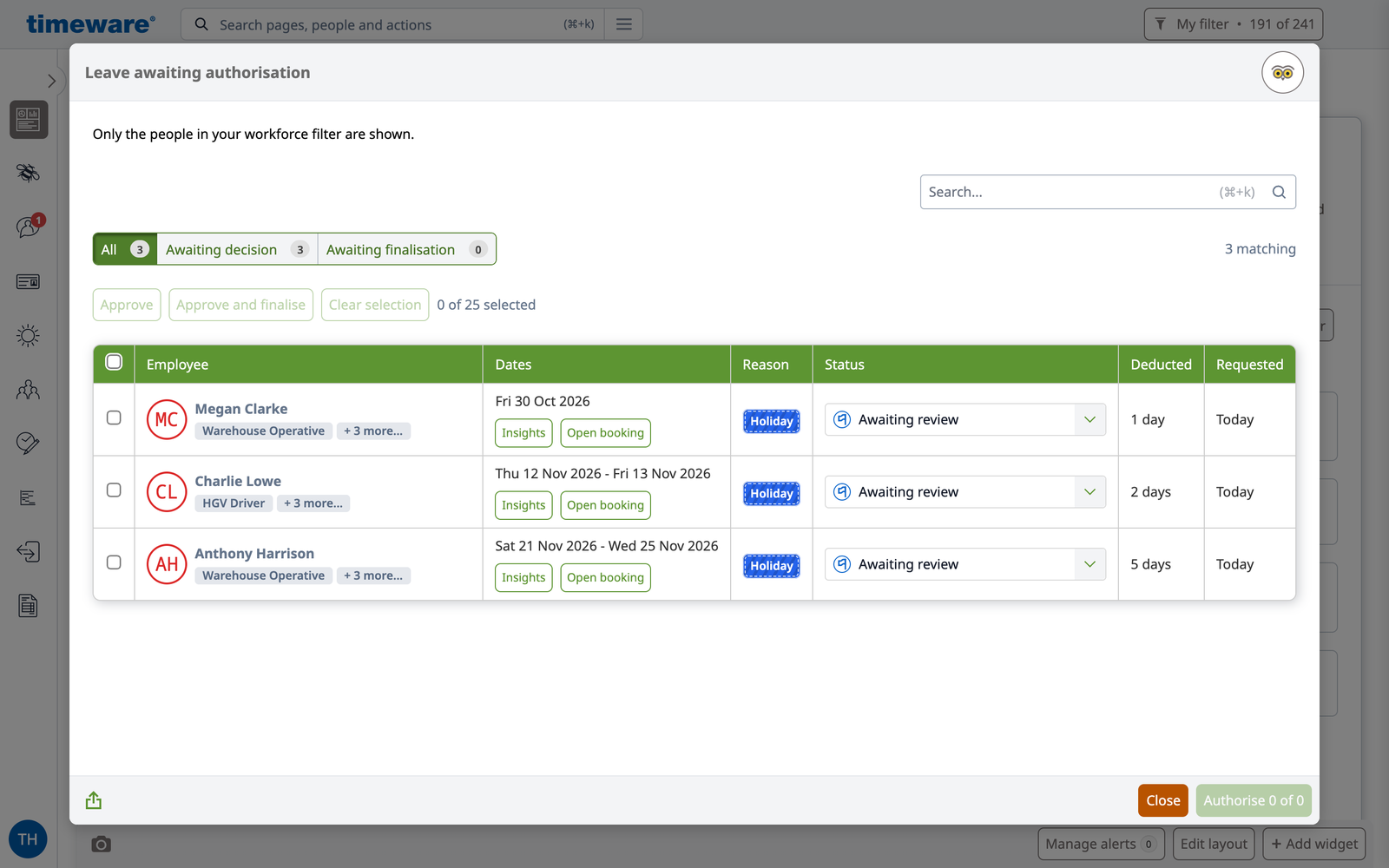This screenshot has height=868, width=1389.
Task: Open Anthony Harrison's status dropdown
Action: [x=965, y=564]
